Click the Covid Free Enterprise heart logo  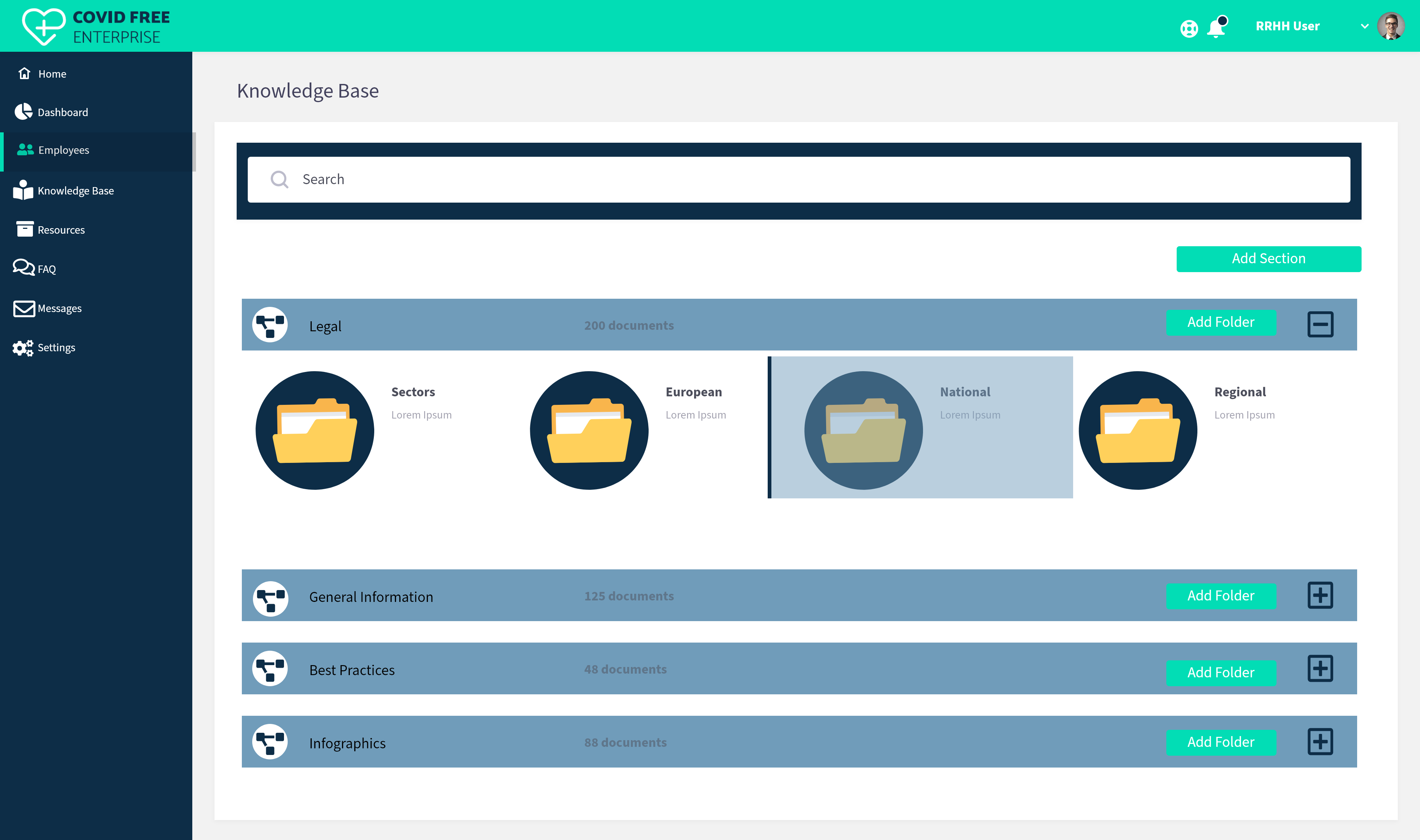[x=44, y=26]
